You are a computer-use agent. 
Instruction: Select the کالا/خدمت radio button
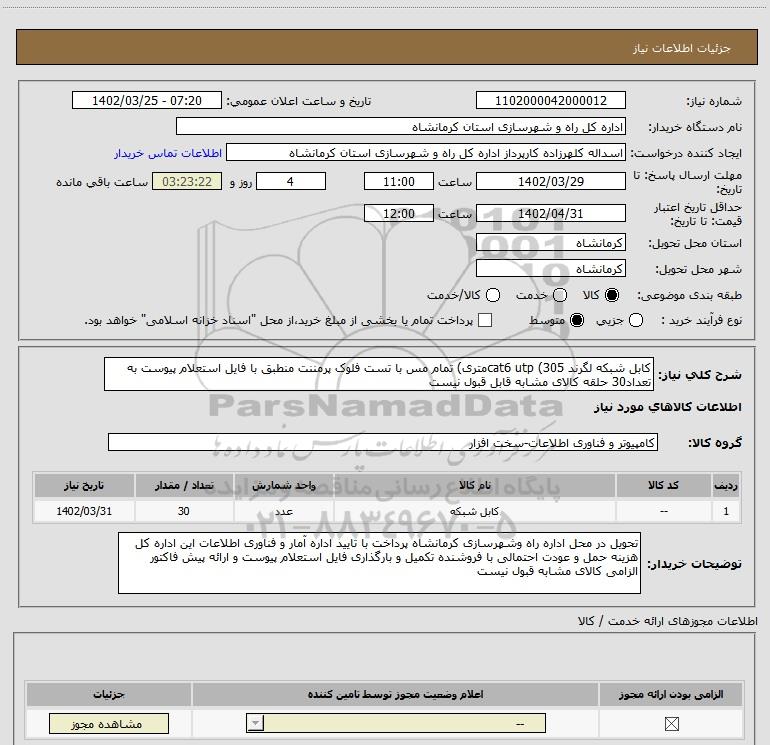pyautogui.click(x=493, y=295)
